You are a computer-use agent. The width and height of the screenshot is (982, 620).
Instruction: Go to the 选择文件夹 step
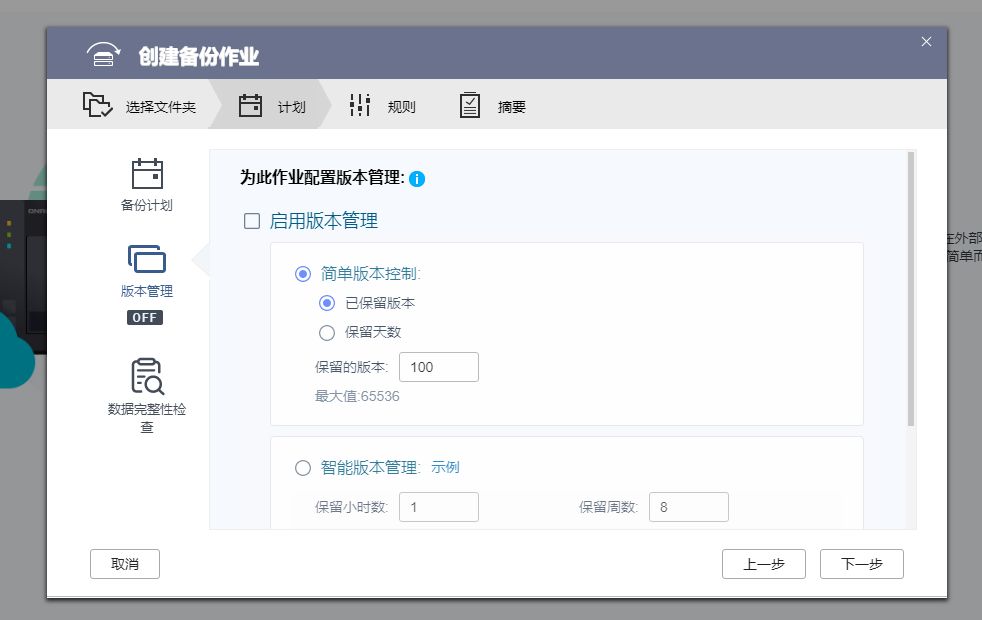pos(160,104)
